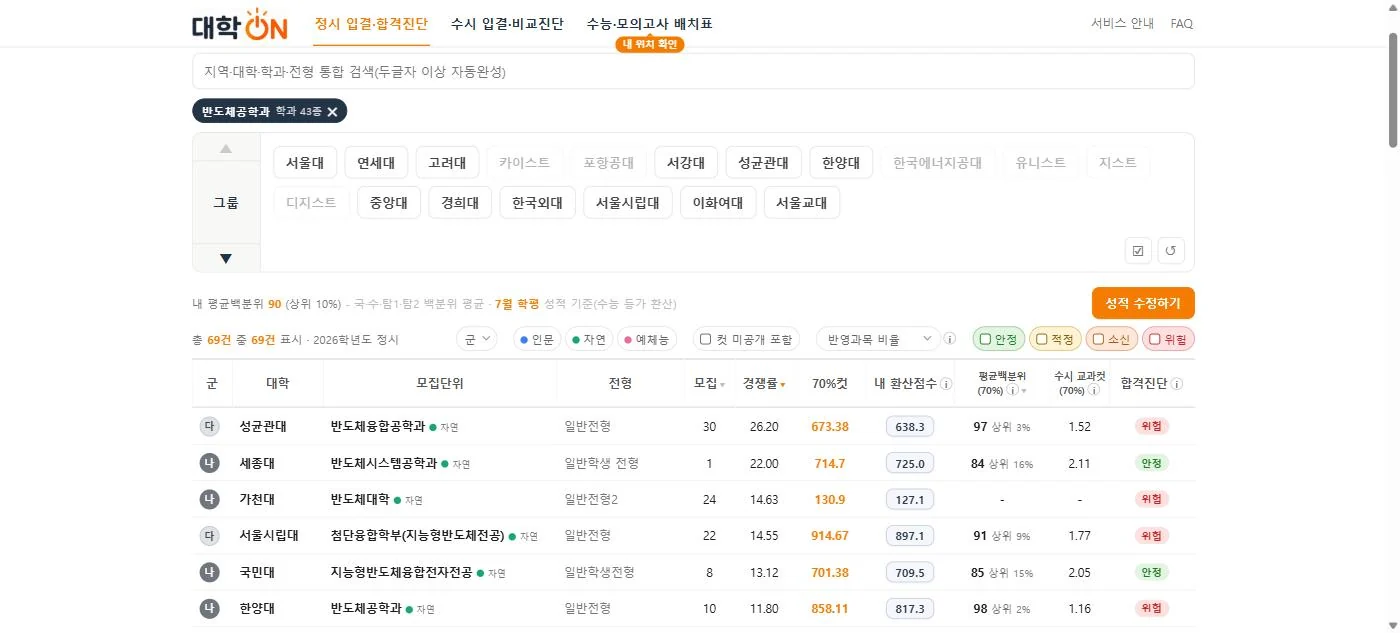Select 경희대 university chip
This screenshot has width=1400, height=633.
[x=460, y=203]
